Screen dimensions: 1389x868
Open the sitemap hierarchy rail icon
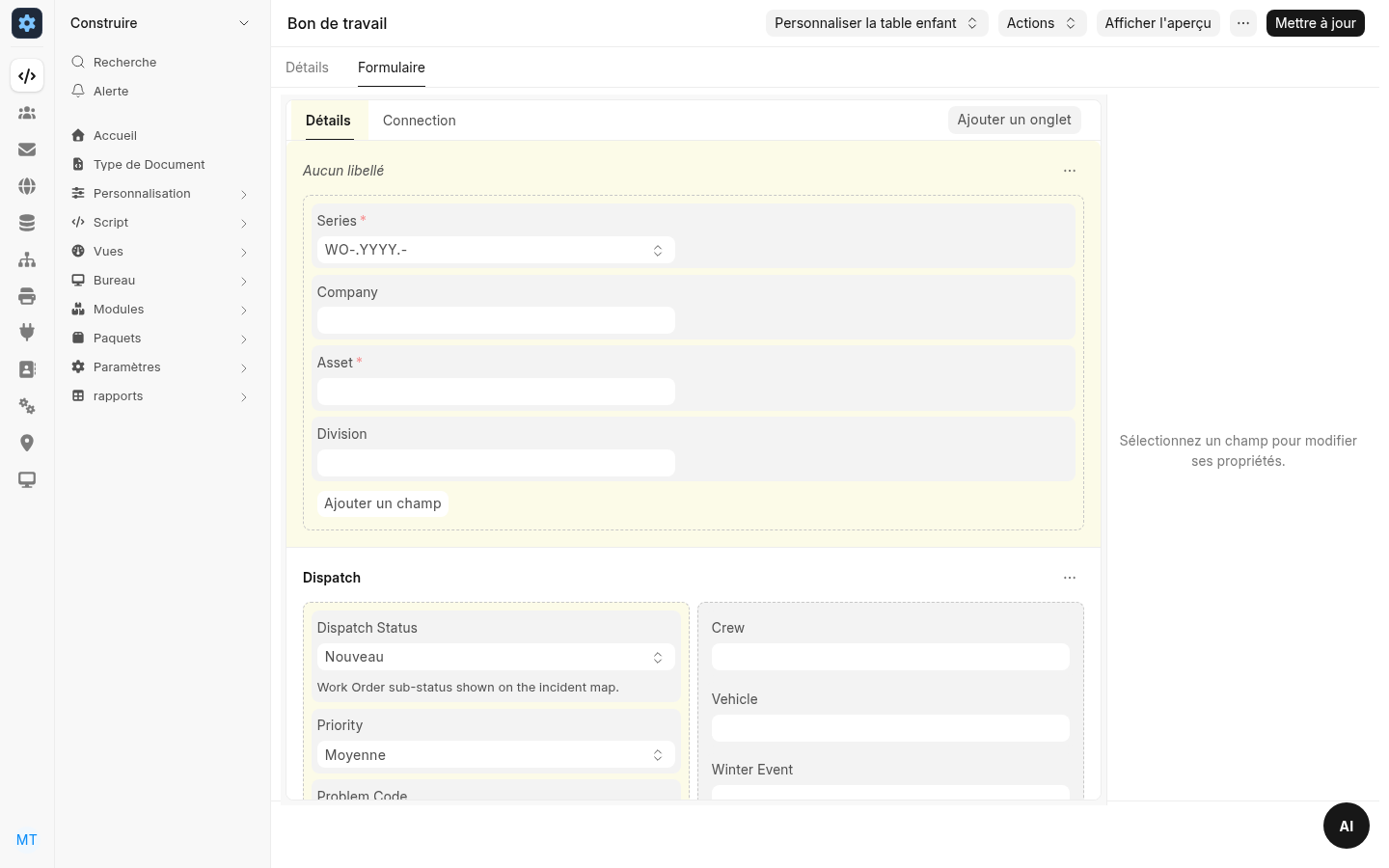[x=27, y=259]
